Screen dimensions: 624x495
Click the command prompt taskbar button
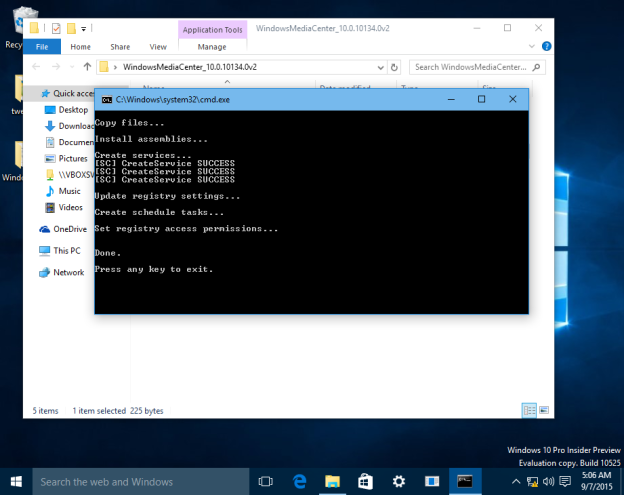(465, 482)
